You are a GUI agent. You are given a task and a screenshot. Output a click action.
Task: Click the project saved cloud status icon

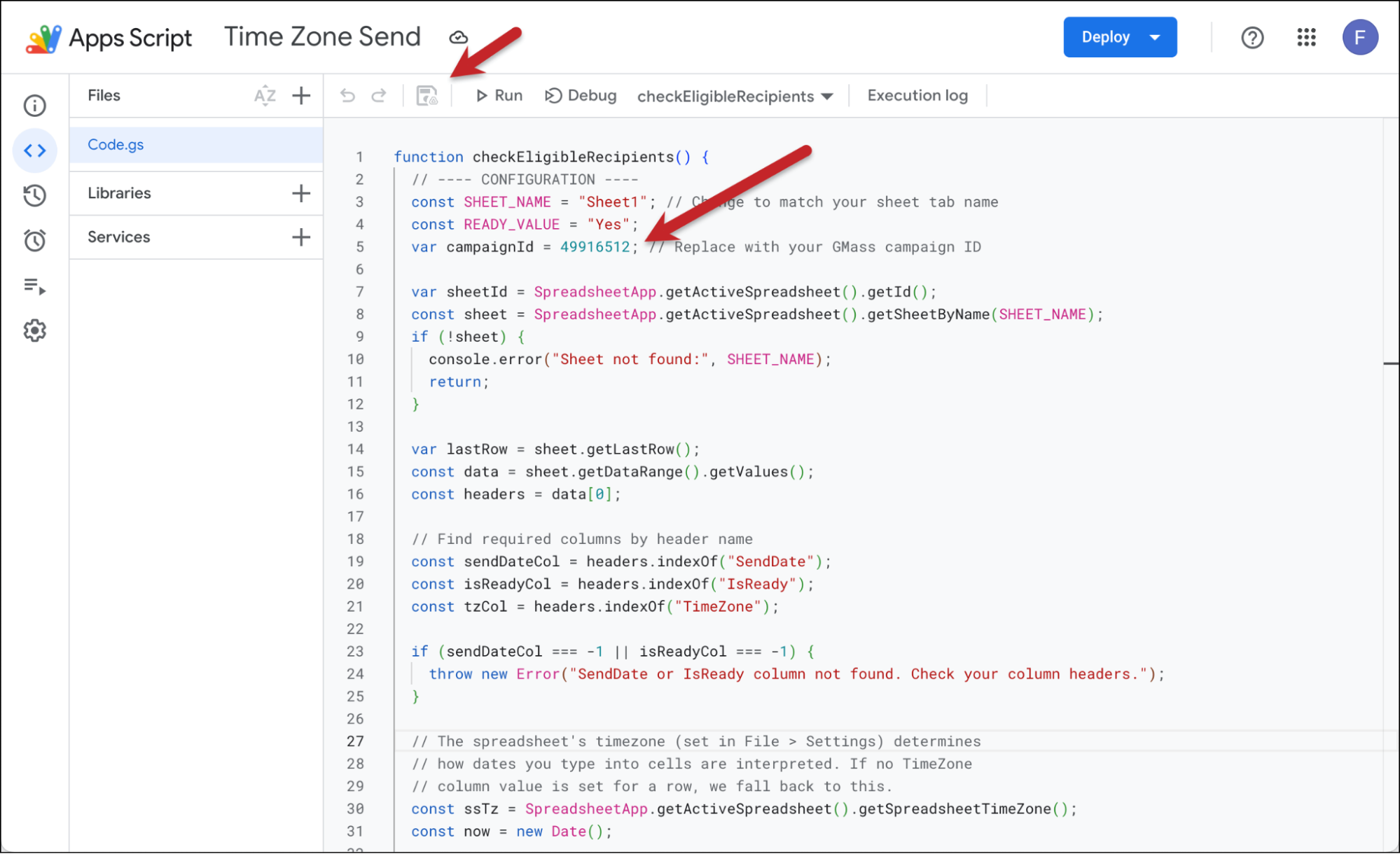coord(458,37)
